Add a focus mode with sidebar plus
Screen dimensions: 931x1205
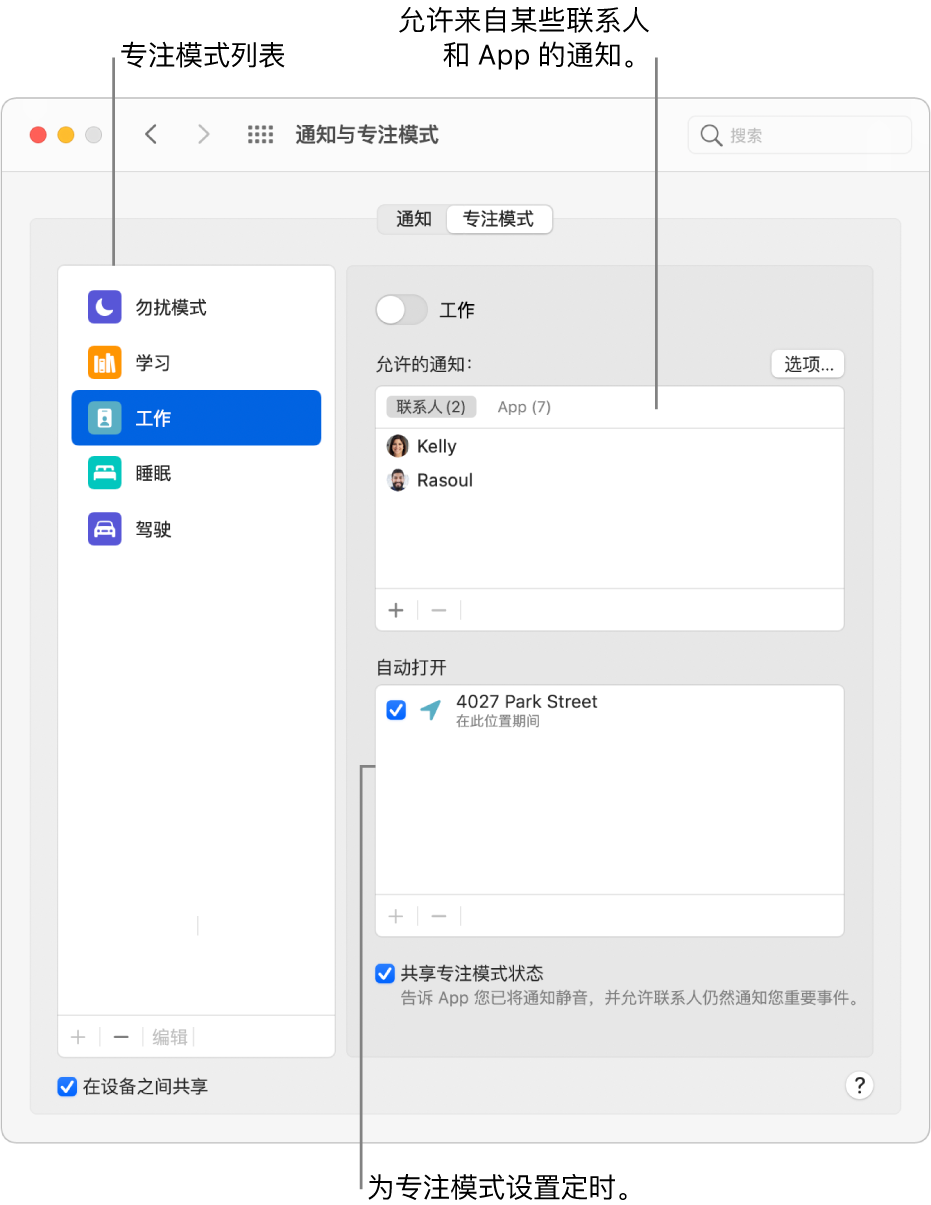coord(78,1037)
